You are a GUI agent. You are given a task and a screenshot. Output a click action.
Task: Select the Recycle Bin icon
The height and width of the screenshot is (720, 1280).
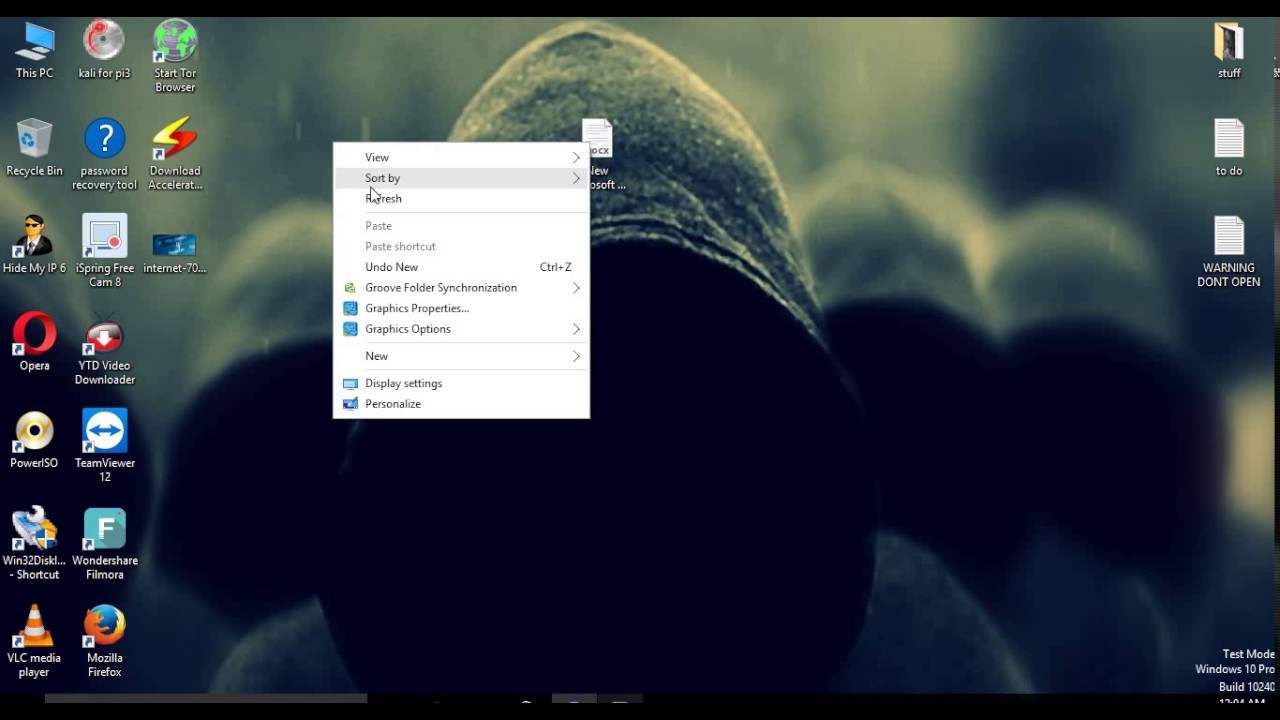pos(34,147)
